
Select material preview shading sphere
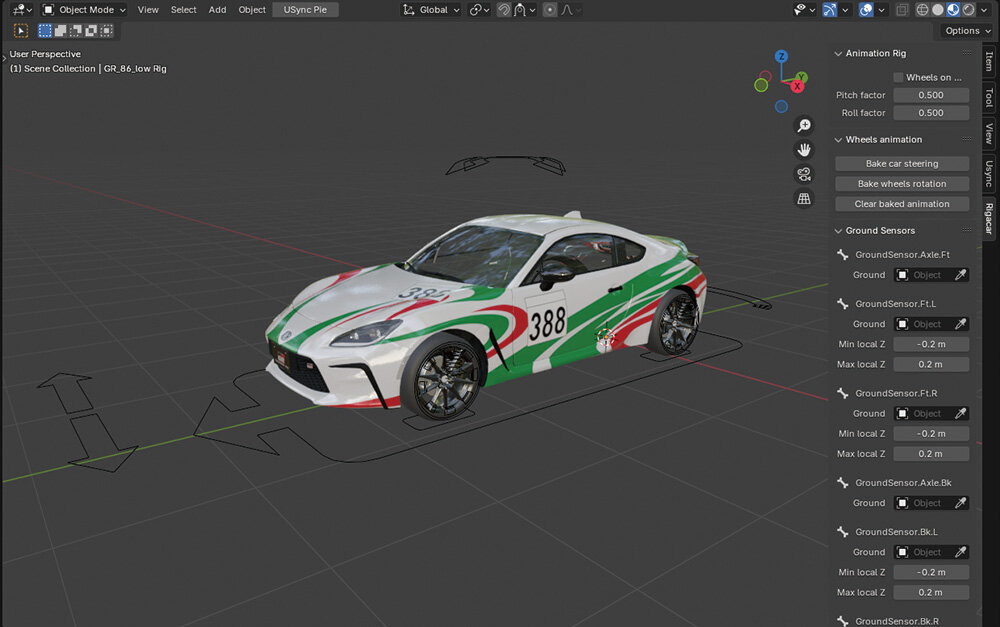click(953, 10)
